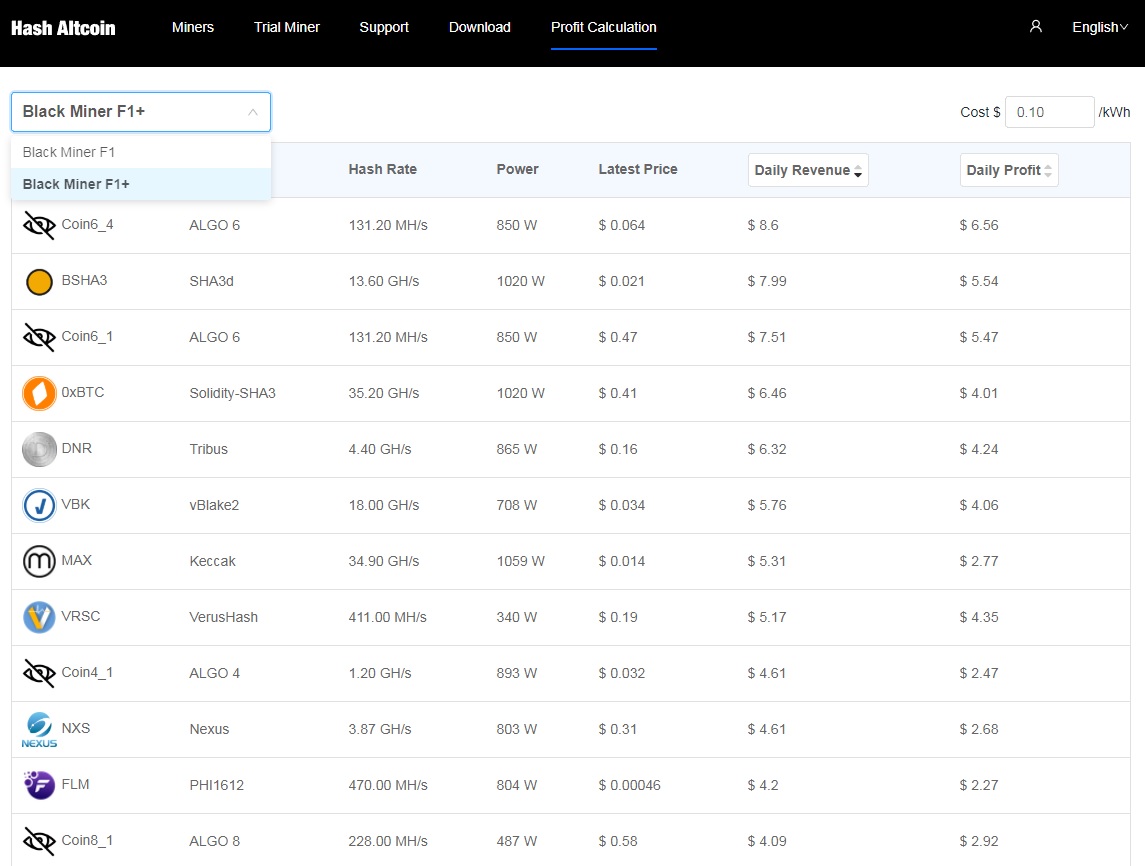
Task: Sort by Daily Profit
Action: pos(1009,170)
